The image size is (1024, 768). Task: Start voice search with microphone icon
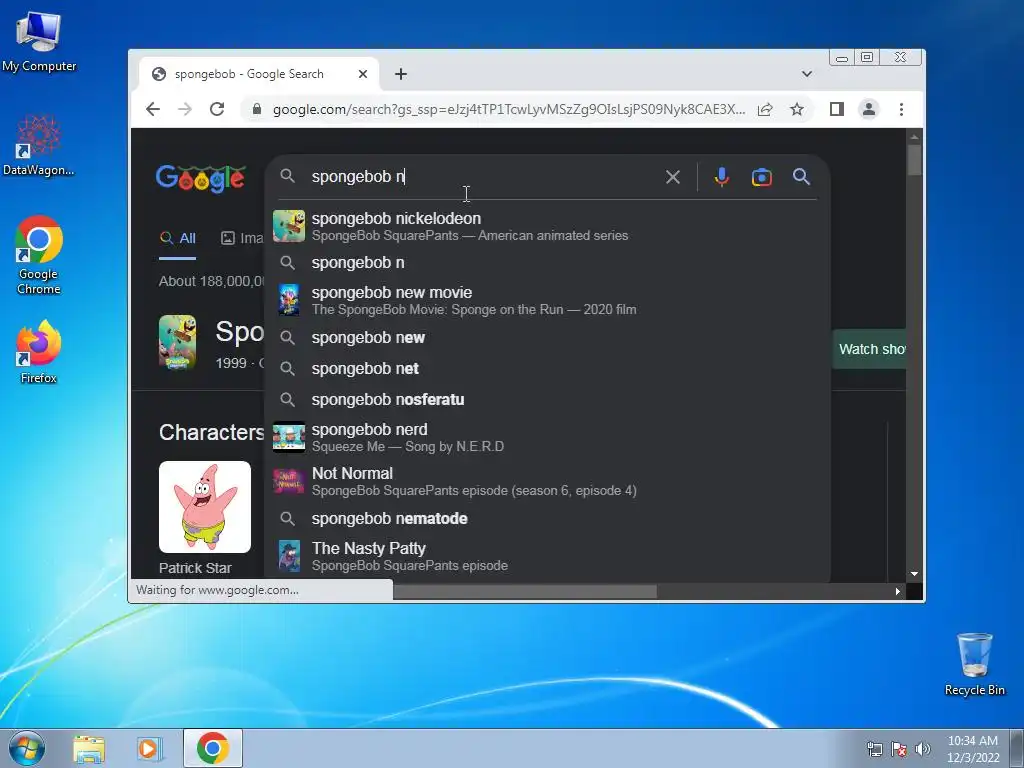tap(722, 177)
